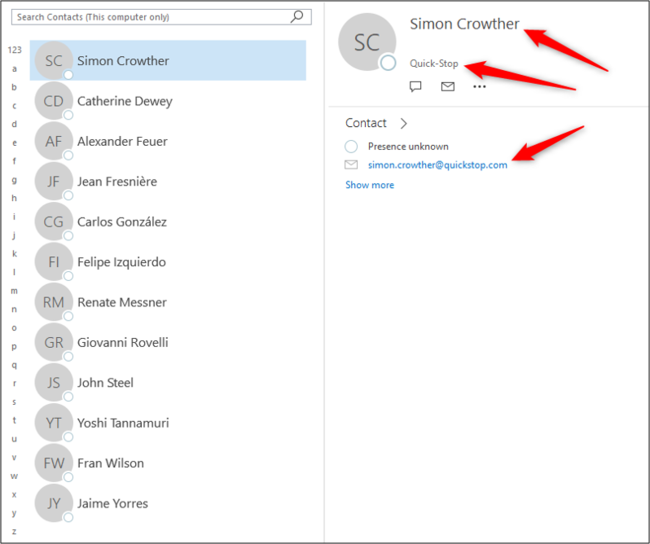
Task: Select Carlos González contact
Action: pos(168,221)
